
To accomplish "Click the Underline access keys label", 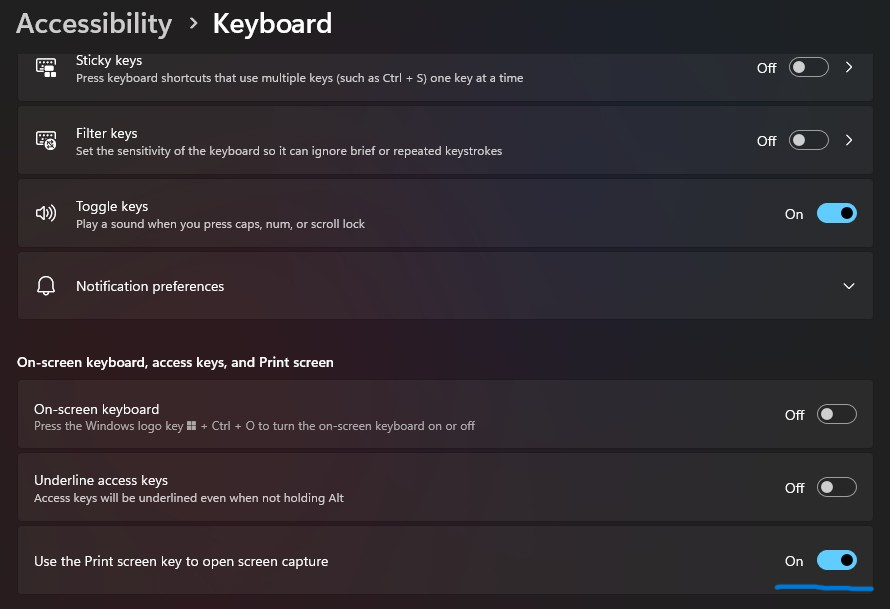I will [x=101, y=480].
